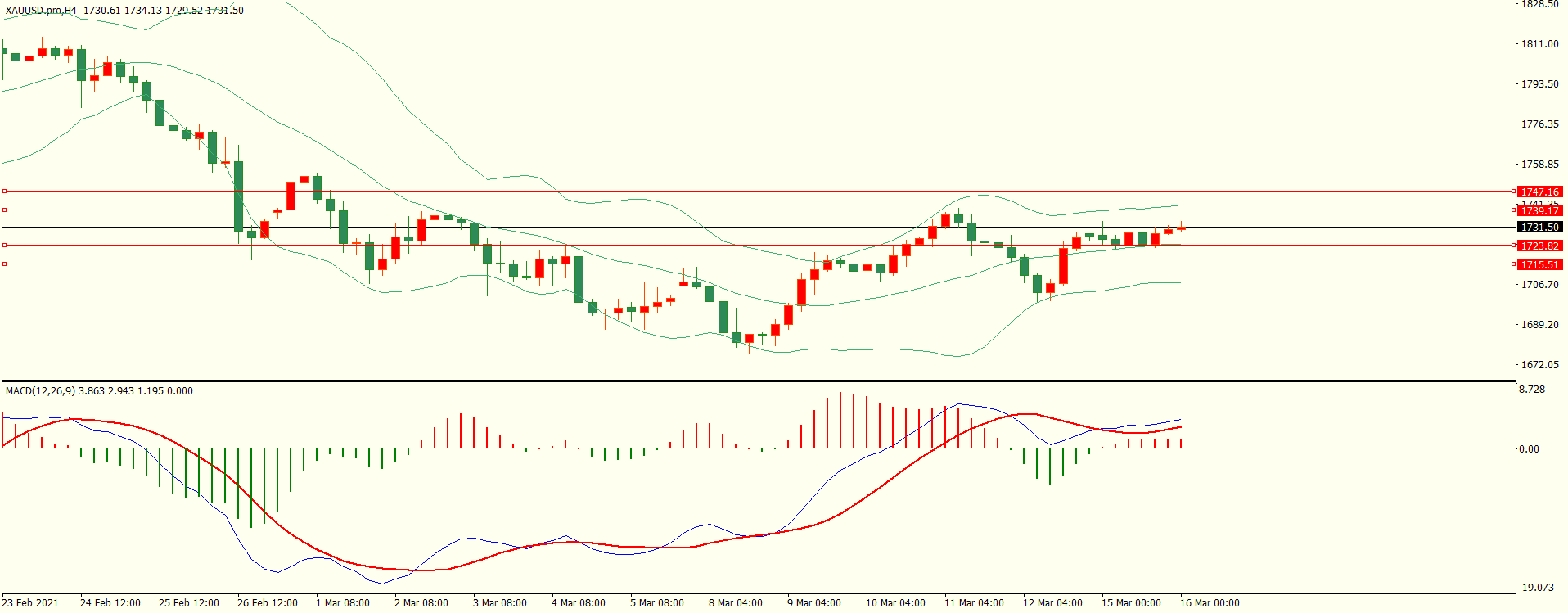The image size is (1568, 613).
Task: Click the 0.00 value on MACD scale
Action: [1529, 449]
